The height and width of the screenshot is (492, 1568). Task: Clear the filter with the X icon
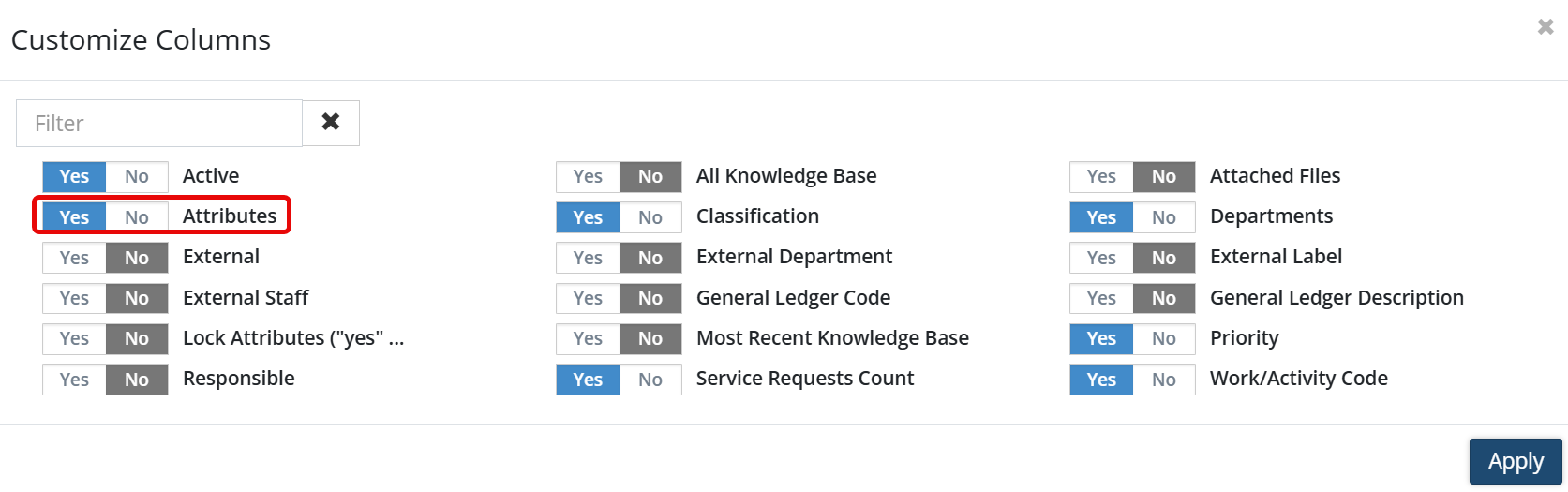tap(331, 123)
